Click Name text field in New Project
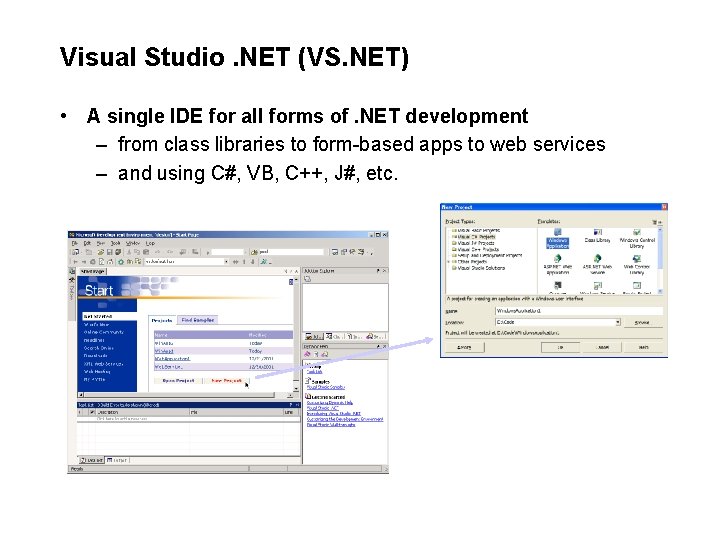Viewport: 720px width, 540px height. tap(579, 311)
